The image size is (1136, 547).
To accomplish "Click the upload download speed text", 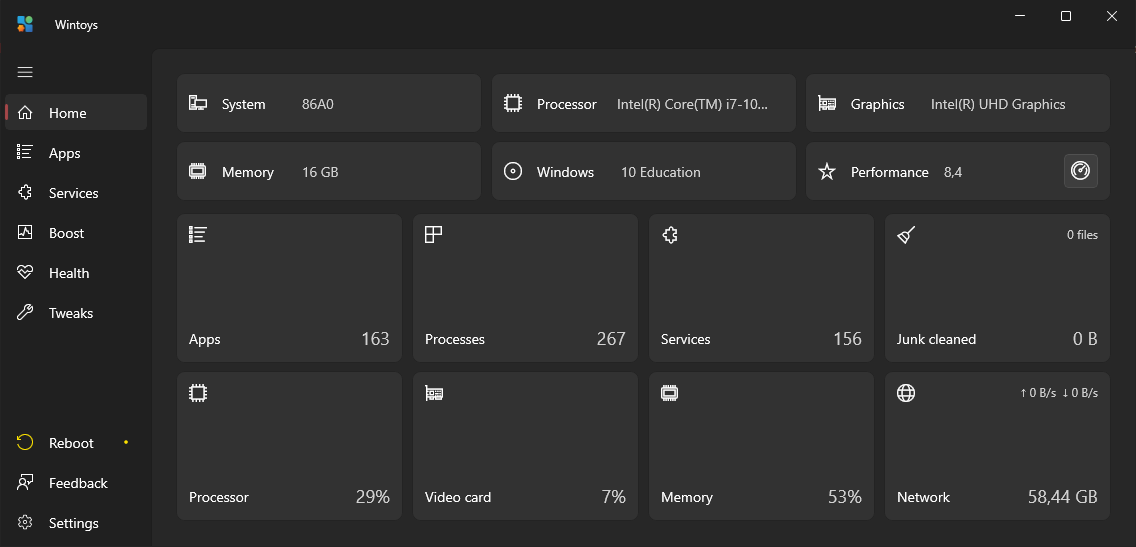I will tap(1058, 393).
